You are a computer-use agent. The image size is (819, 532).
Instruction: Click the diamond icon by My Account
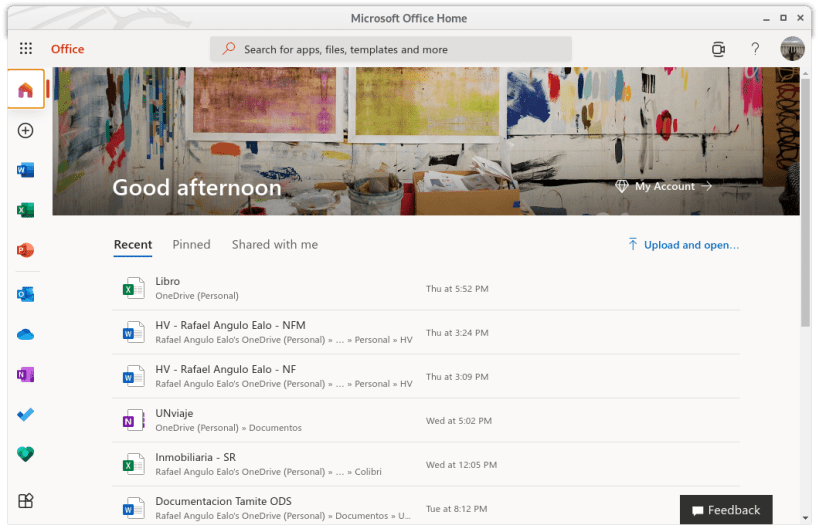pos(622,186)
